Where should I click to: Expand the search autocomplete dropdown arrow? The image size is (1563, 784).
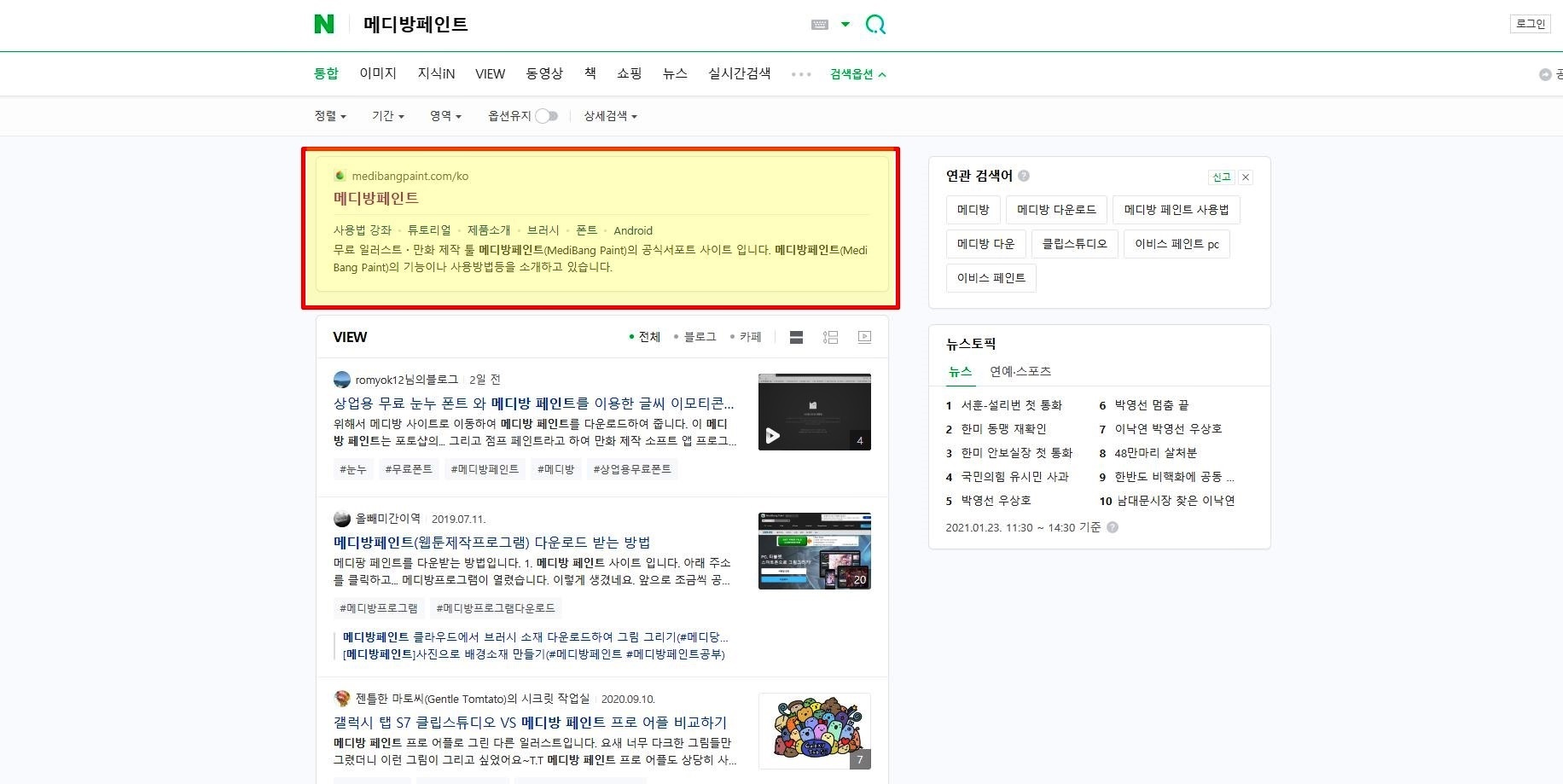(x=845, y=24)
